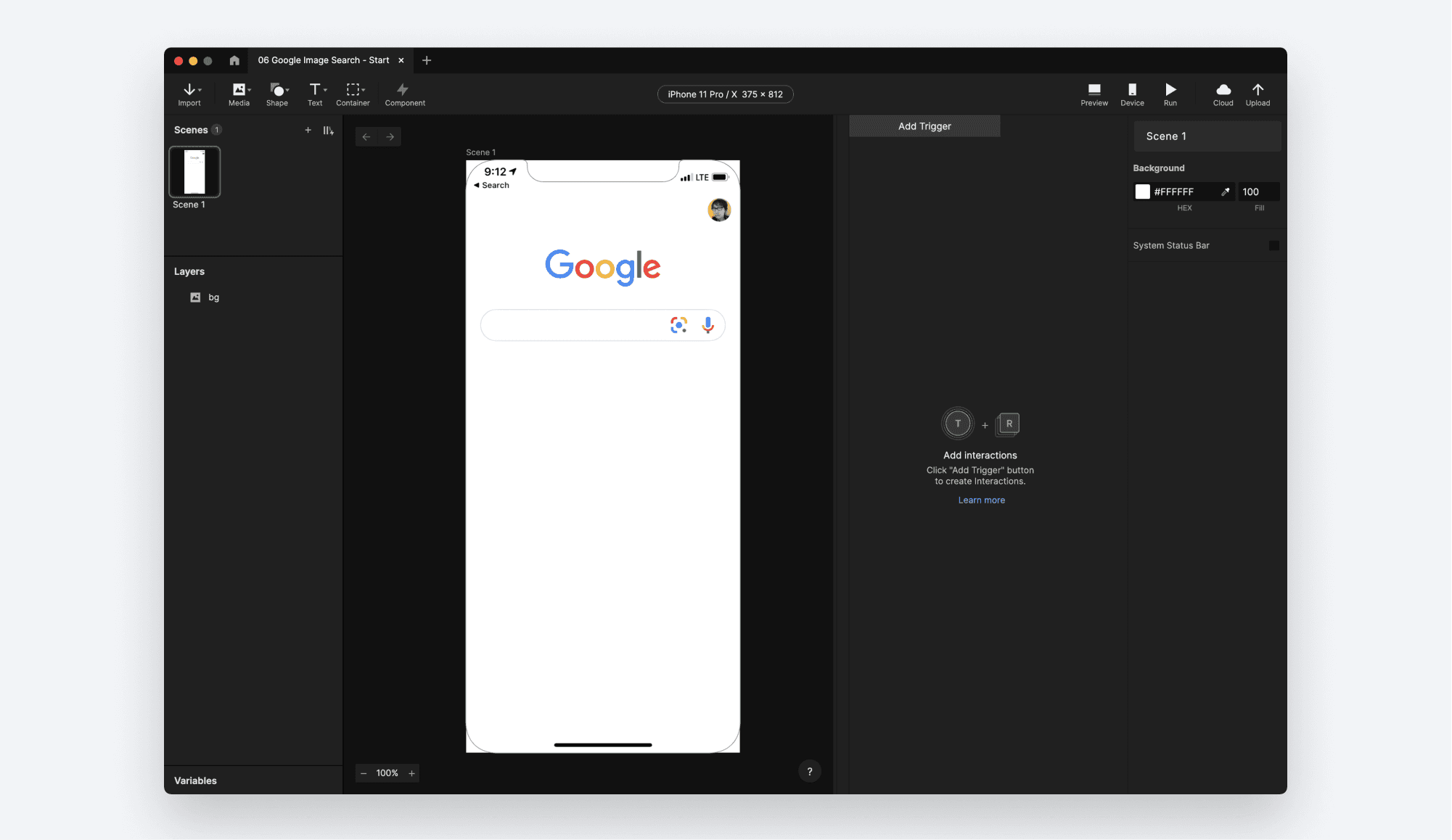1452x840 pixels.
Task: Open help with the question mark
Action: (810, 771)
